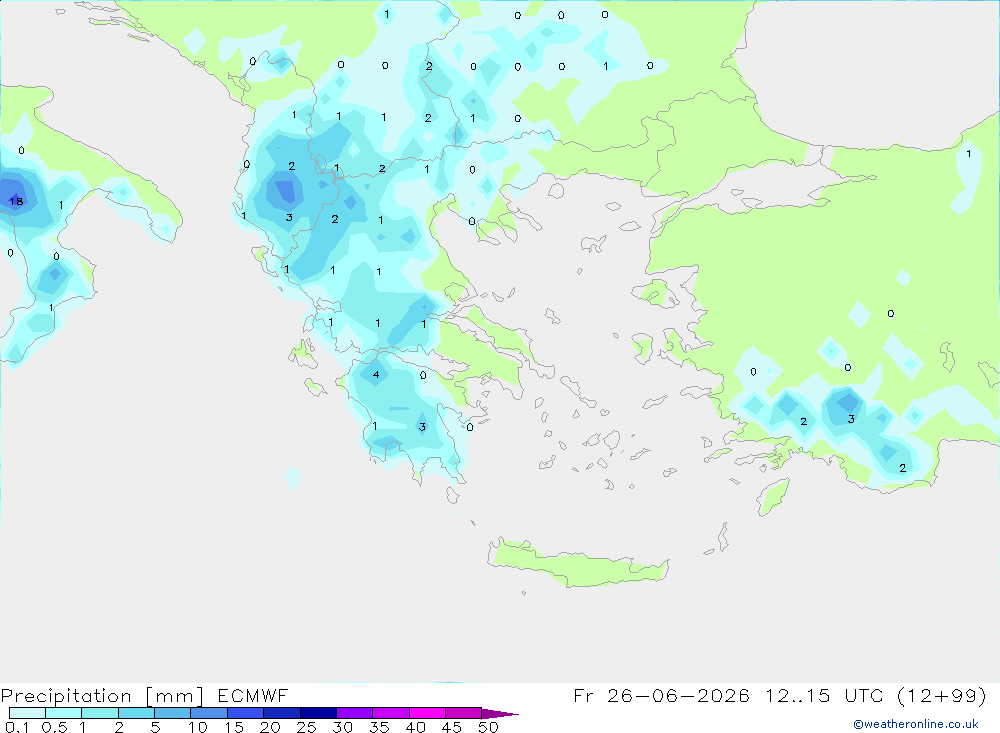Click the 'ECMWF' model label
1000x733 pixels.
(x=253, y=695)
